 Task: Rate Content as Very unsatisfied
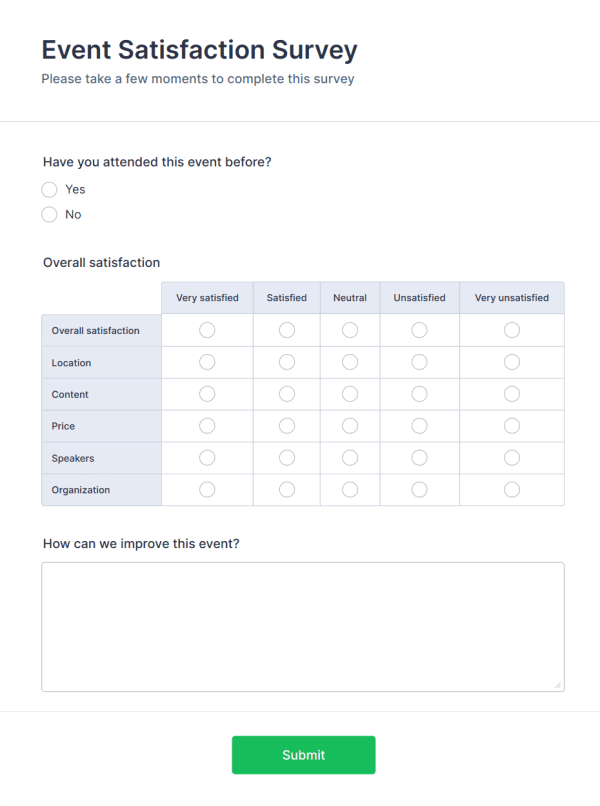click(511, 394)
